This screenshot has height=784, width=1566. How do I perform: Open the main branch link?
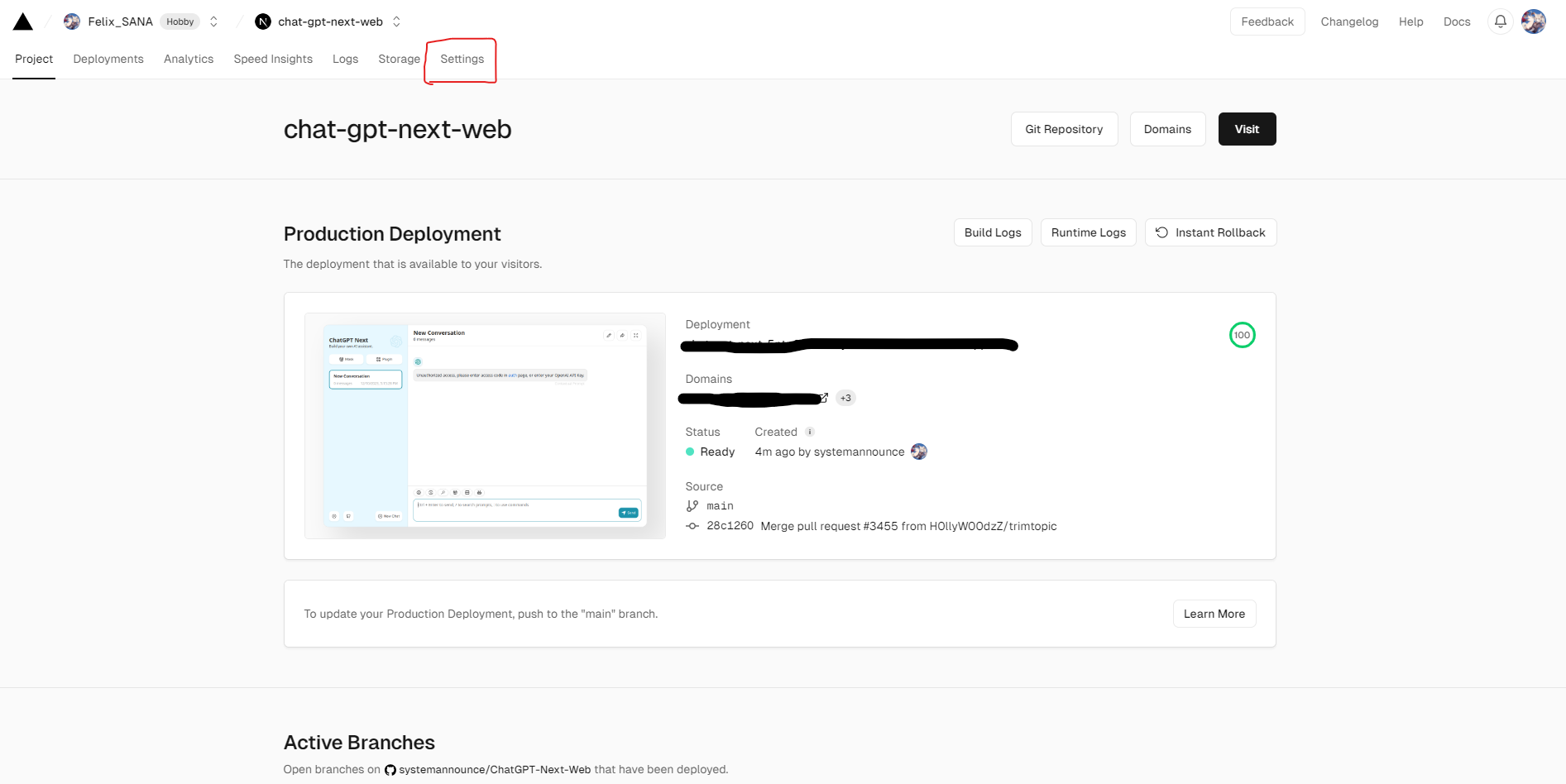tap(720, 505)
